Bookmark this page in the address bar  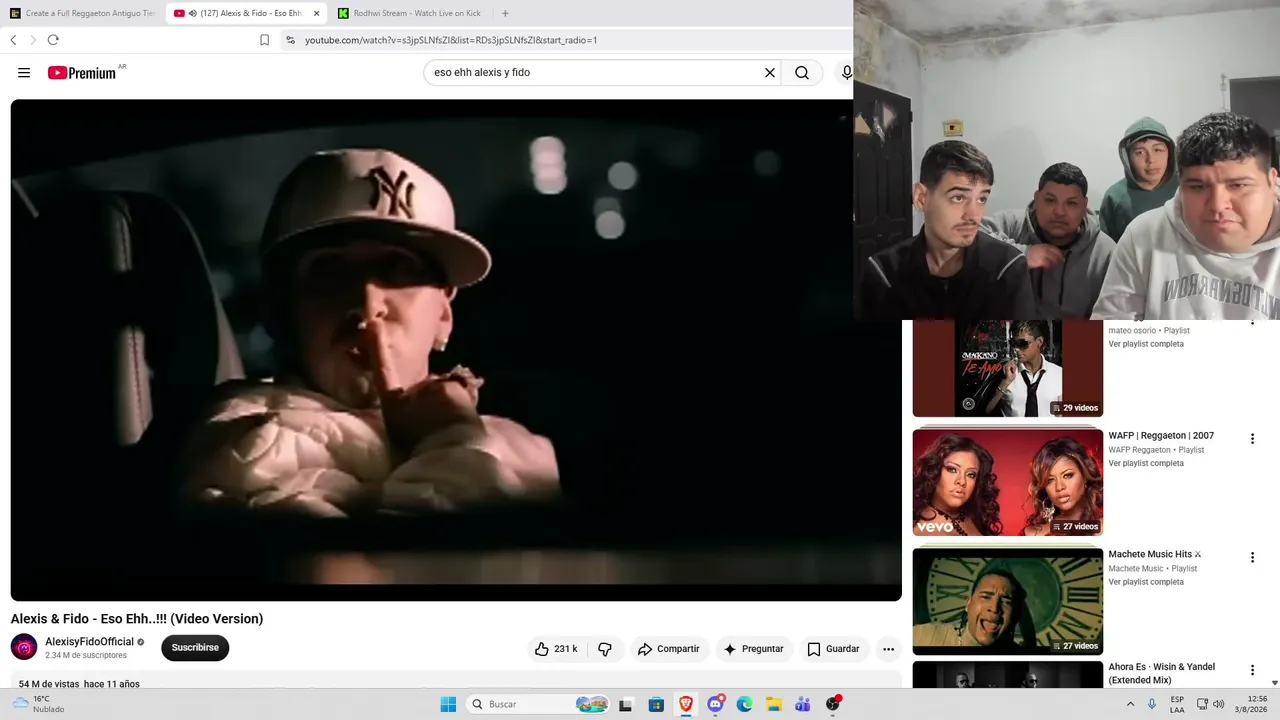click(264, 40)
